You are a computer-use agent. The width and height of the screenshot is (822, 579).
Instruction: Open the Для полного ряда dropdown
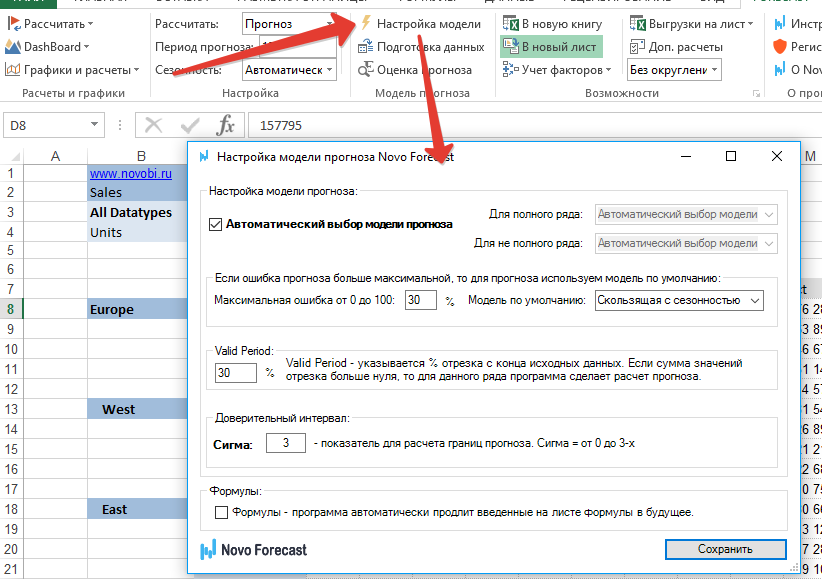[686, 214]
